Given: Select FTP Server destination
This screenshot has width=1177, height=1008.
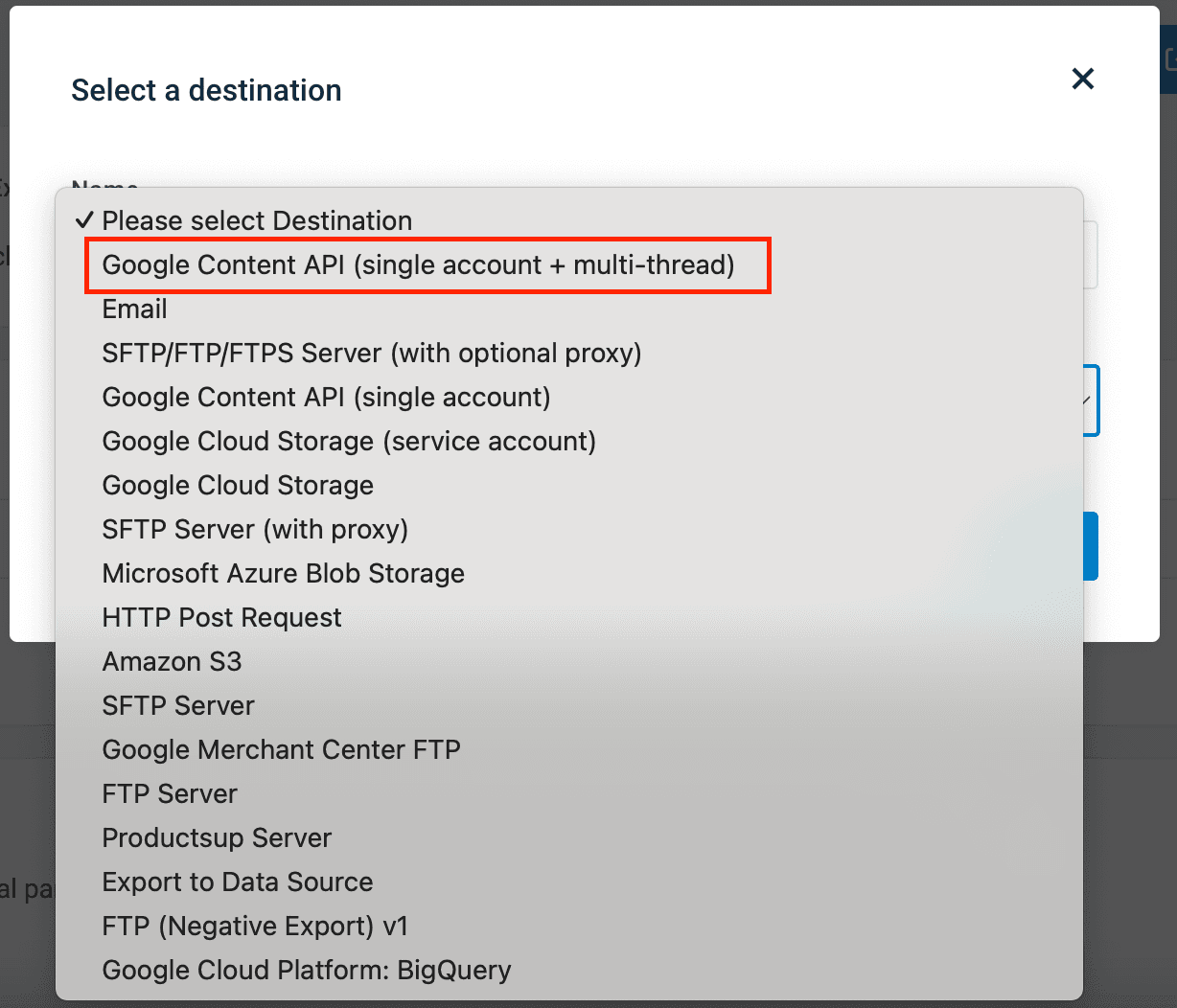Looking at the screenshot, I should (x=170, y=794).
